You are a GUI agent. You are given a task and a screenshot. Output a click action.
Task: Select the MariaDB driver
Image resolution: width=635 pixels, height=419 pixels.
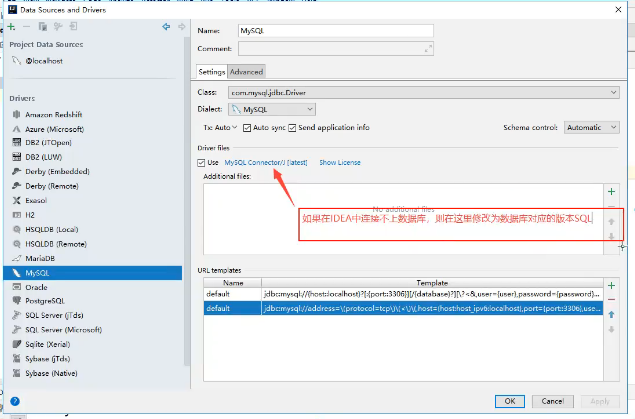coord(40,258)
